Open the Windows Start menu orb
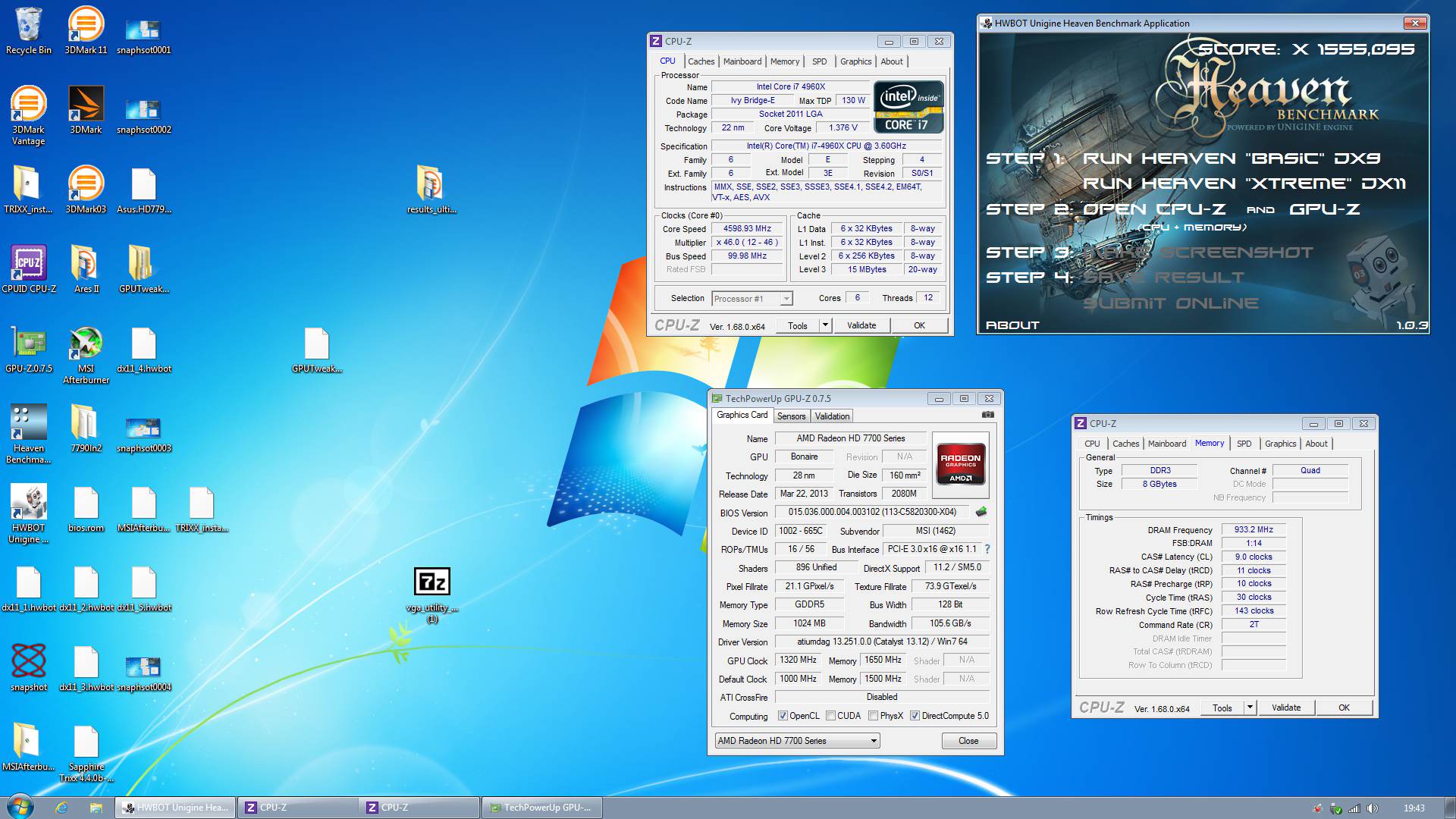This screenshot has width=1456, height=819. point(20,807)
